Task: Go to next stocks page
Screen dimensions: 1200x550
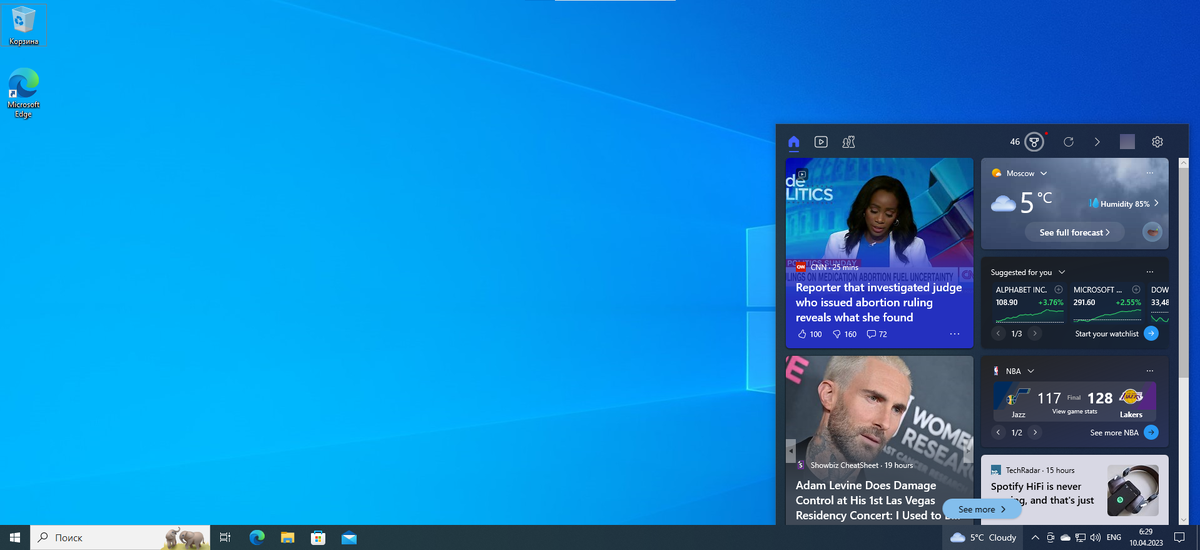Action: pyautogui.click(x=1035, y=333)
